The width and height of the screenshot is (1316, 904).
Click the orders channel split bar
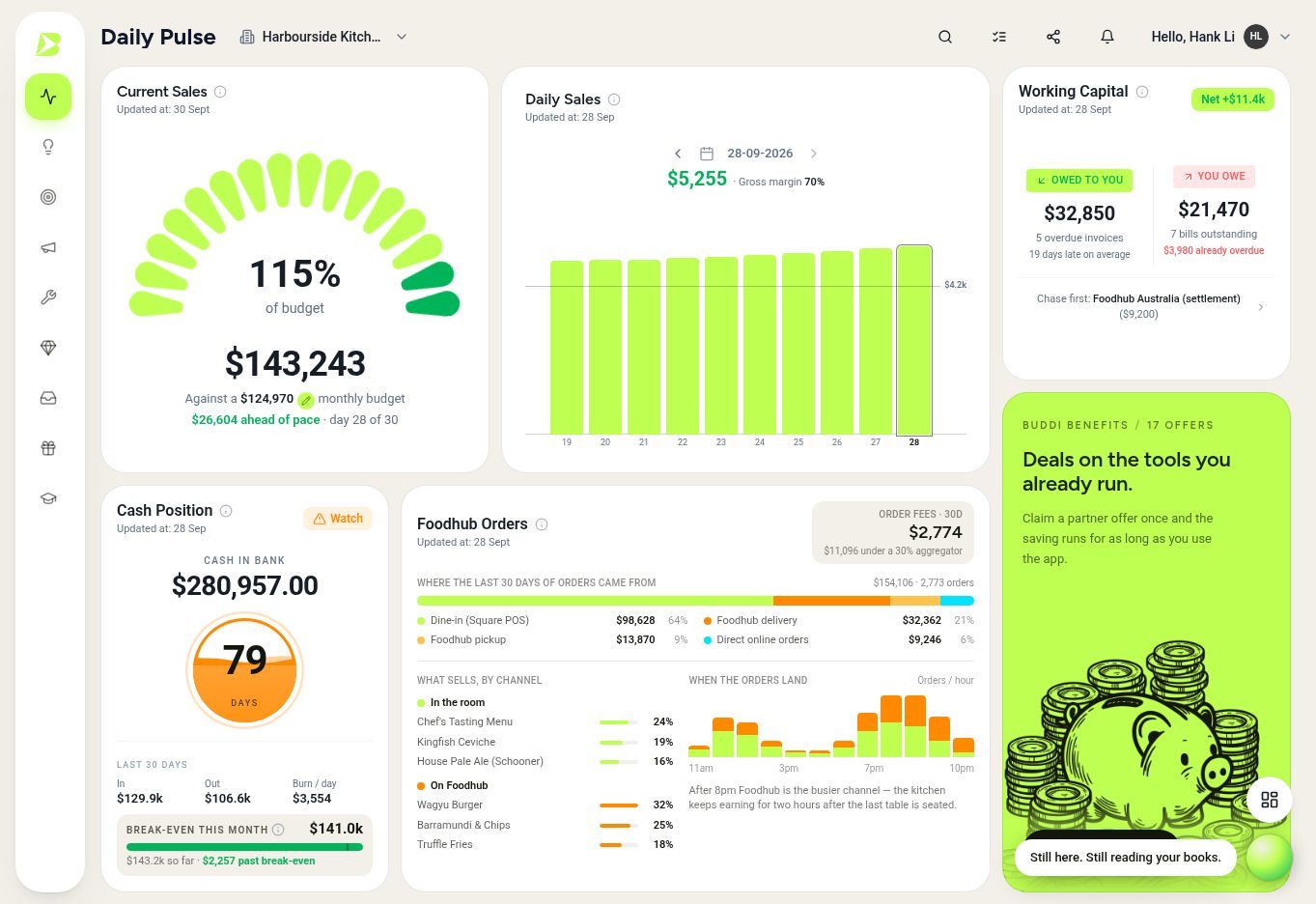coord(695,601)
